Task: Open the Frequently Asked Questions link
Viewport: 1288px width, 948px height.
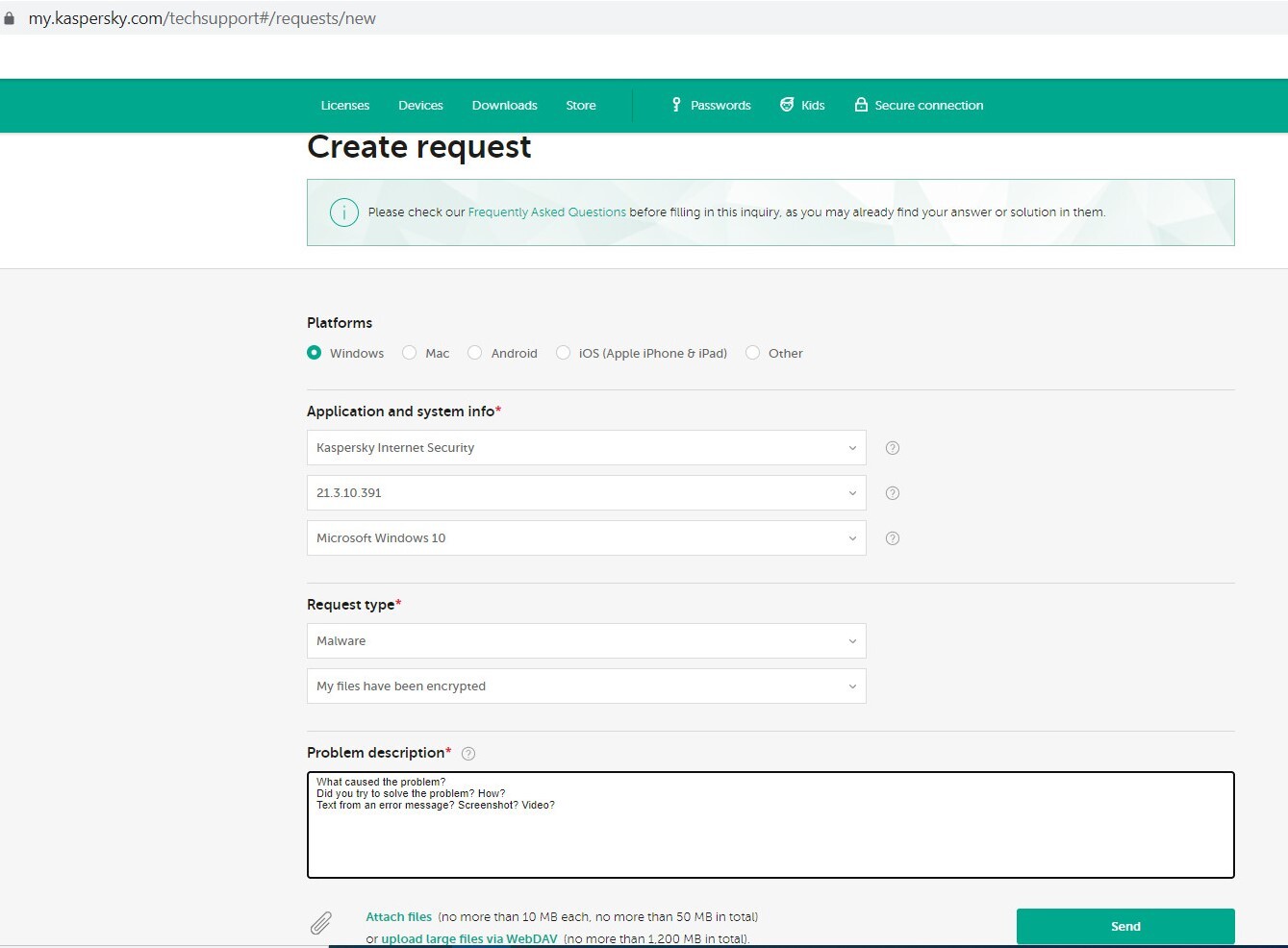Action: [546, 212]
